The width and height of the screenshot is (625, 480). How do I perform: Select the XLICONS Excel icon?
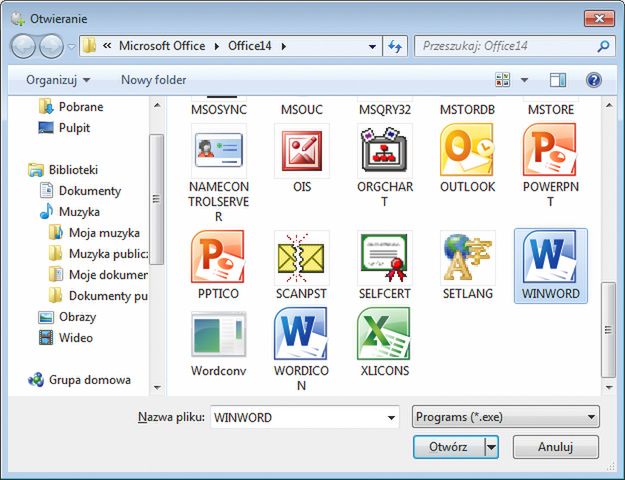[384, 334]
